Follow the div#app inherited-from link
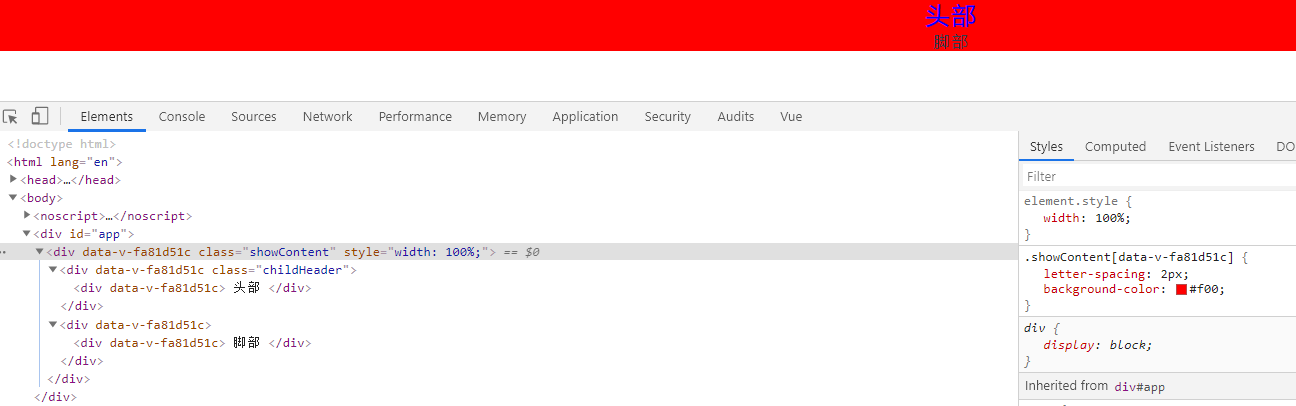The width and height of the screenshot is (1296, 406). (x=1140, y=386)
